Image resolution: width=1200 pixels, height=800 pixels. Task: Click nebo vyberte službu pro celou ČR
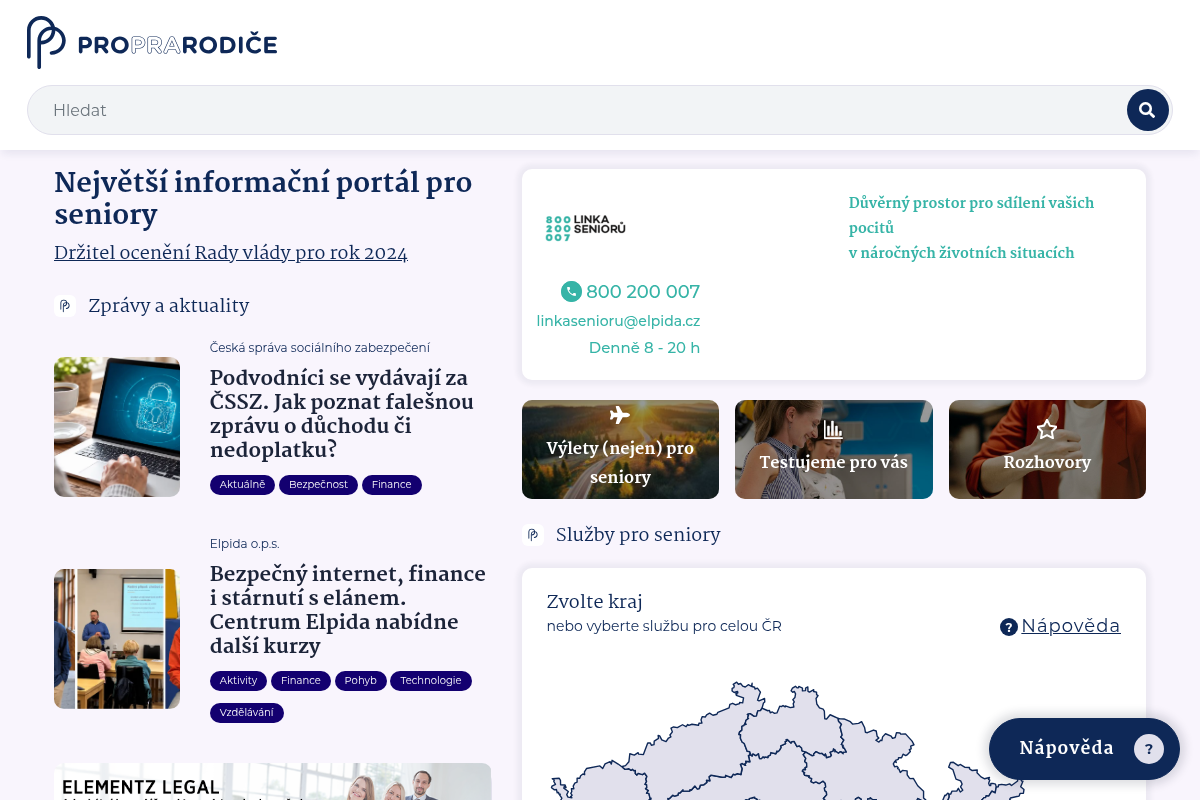pos(664,626)
